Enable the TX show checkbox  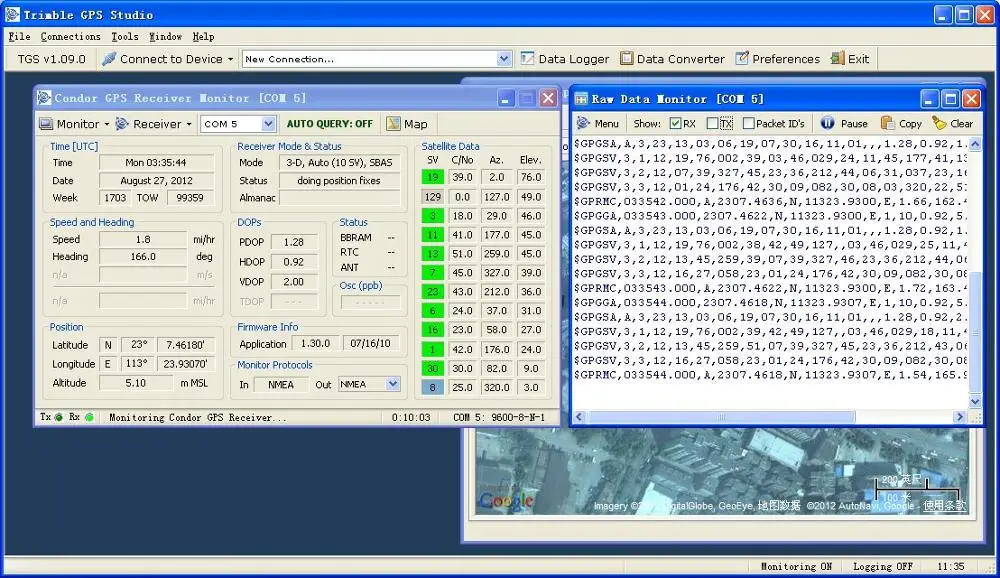click(x=712, y=123)
